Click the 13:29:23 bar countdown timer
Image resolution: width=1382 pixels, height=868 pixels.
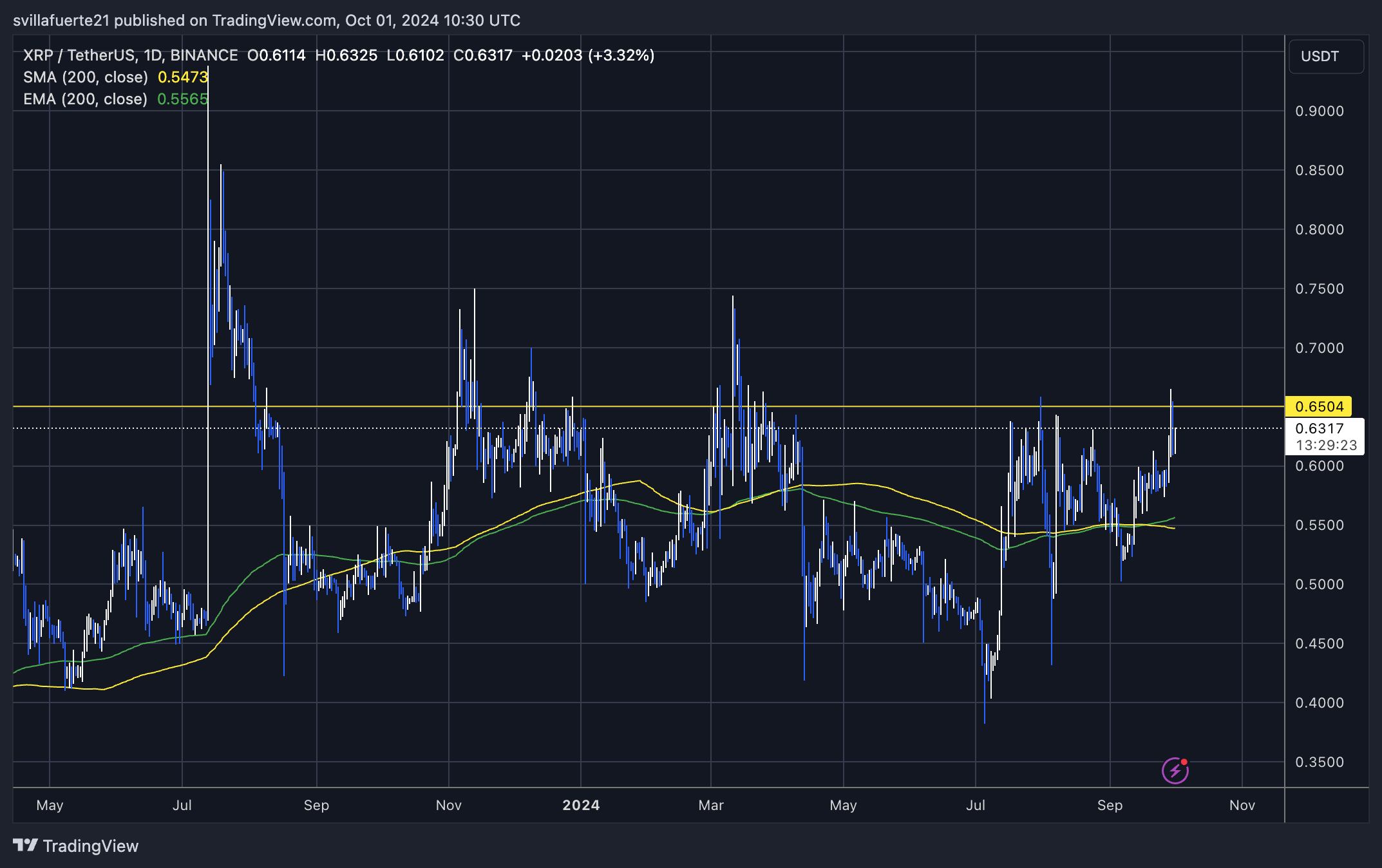coord(1325,445)
